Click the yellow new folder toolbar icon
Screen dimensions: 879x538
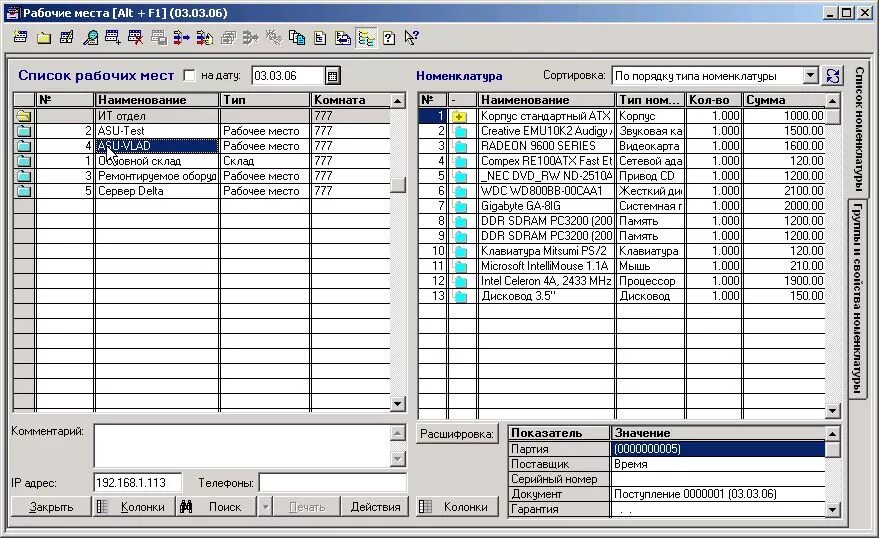(x=44, y=38)
